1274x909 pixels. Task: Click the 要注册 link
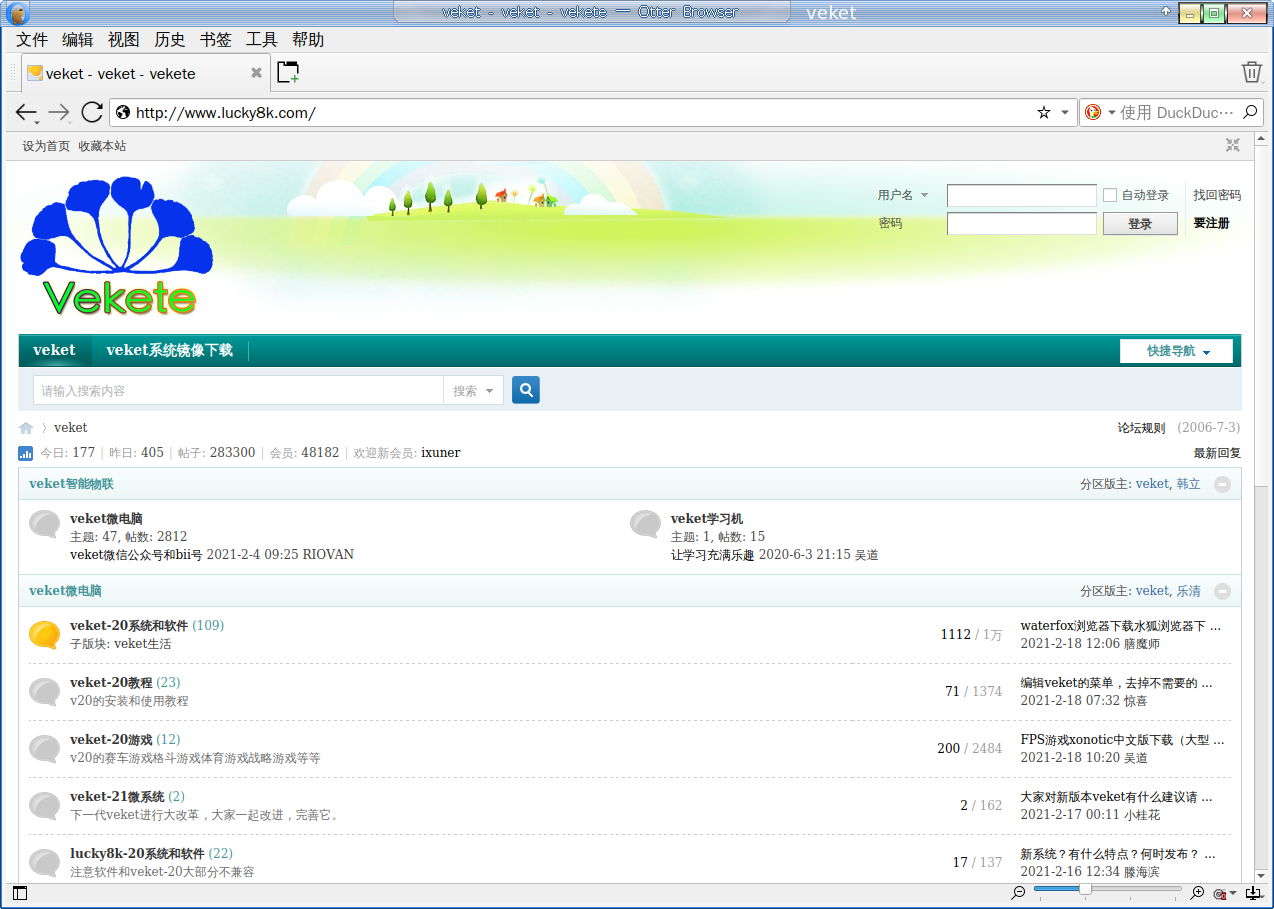(1211, 223)
